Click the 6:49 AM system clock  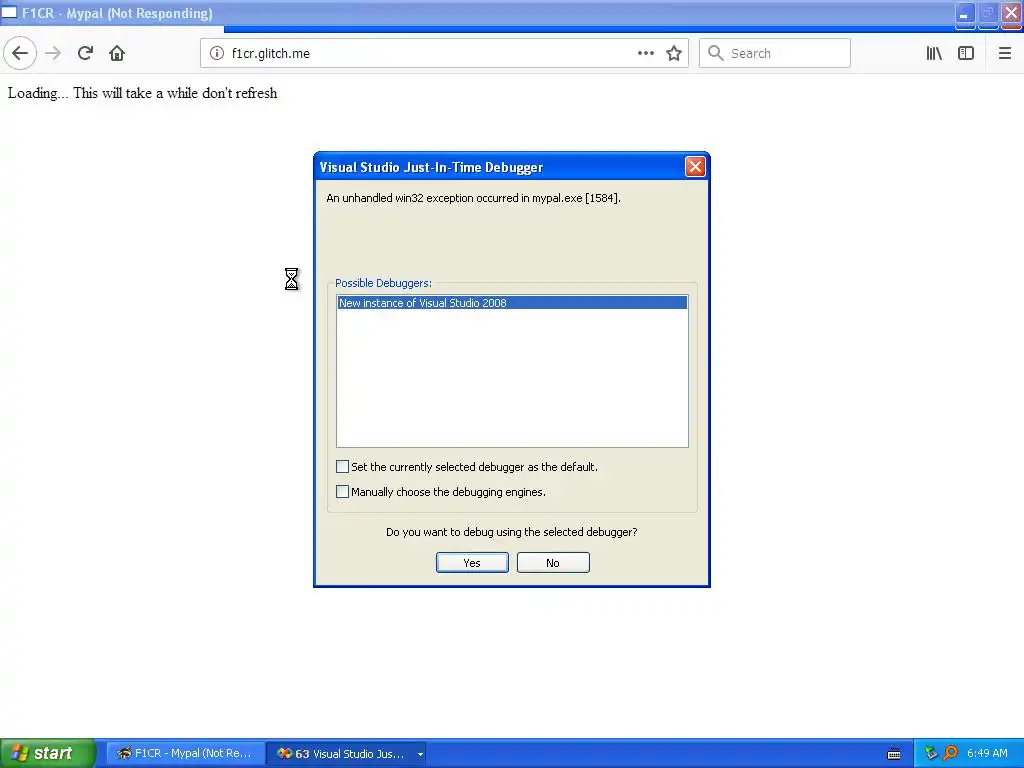tap(987, 754)
